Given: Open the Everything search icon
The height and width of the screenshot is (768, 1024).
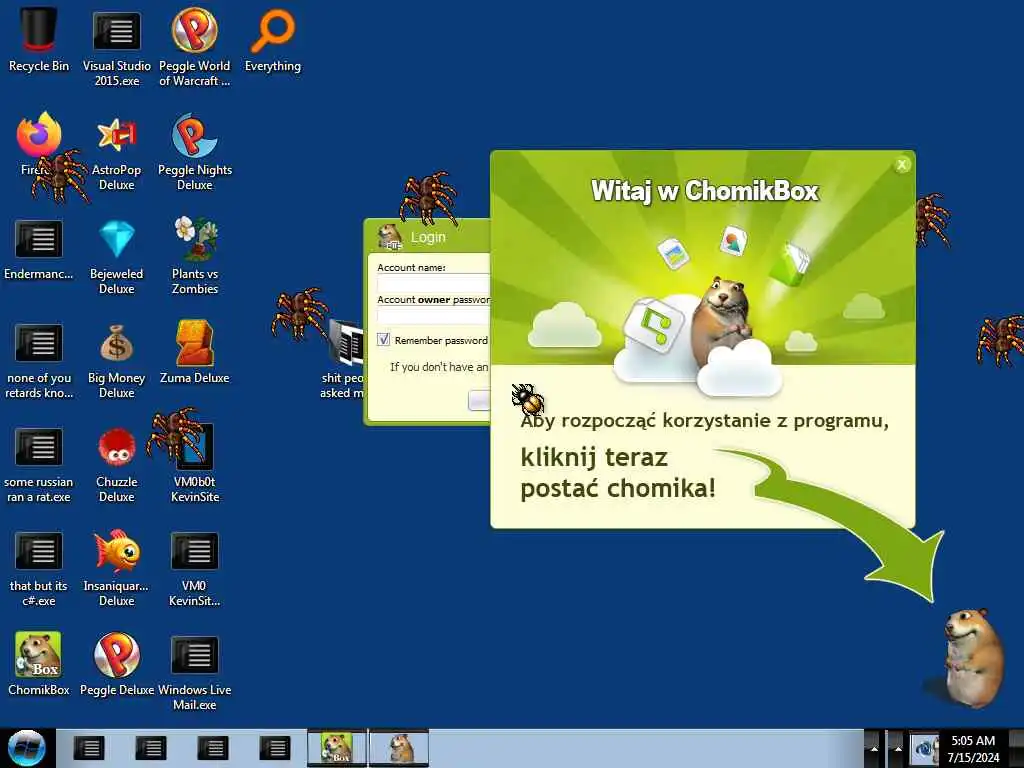Looking at the screenshot, I should coord(273,38).
